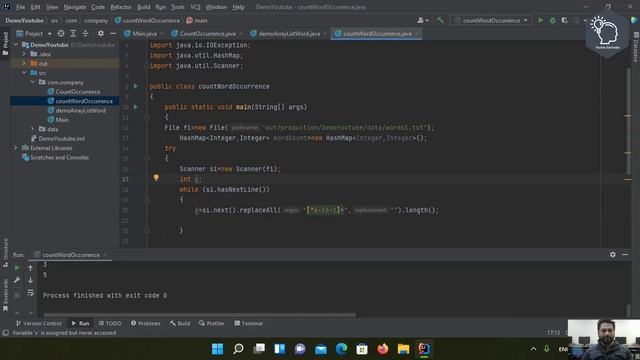Expand the .idea folder
640x360 pixels.
[24, 54]
